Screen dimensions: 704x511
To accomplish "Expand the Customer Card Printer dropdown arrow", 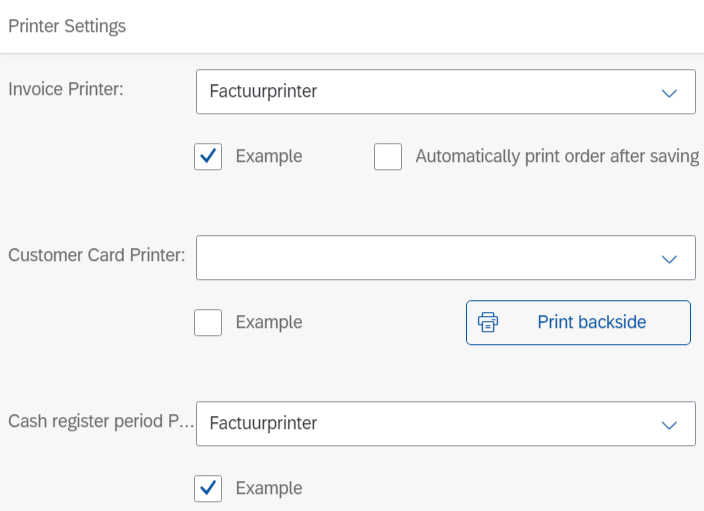I will pos(669,258).
